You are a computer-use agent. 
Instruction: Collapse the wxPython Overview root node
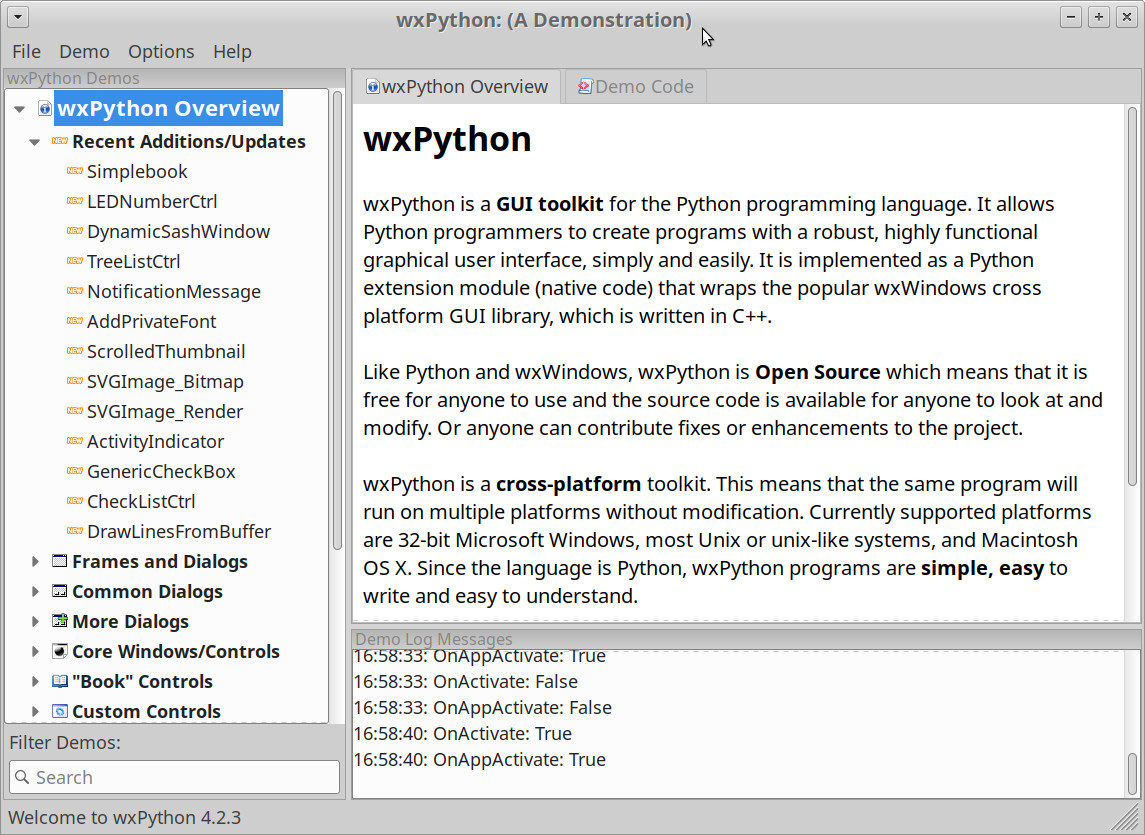pyautogui.click(x=20, y=109)
